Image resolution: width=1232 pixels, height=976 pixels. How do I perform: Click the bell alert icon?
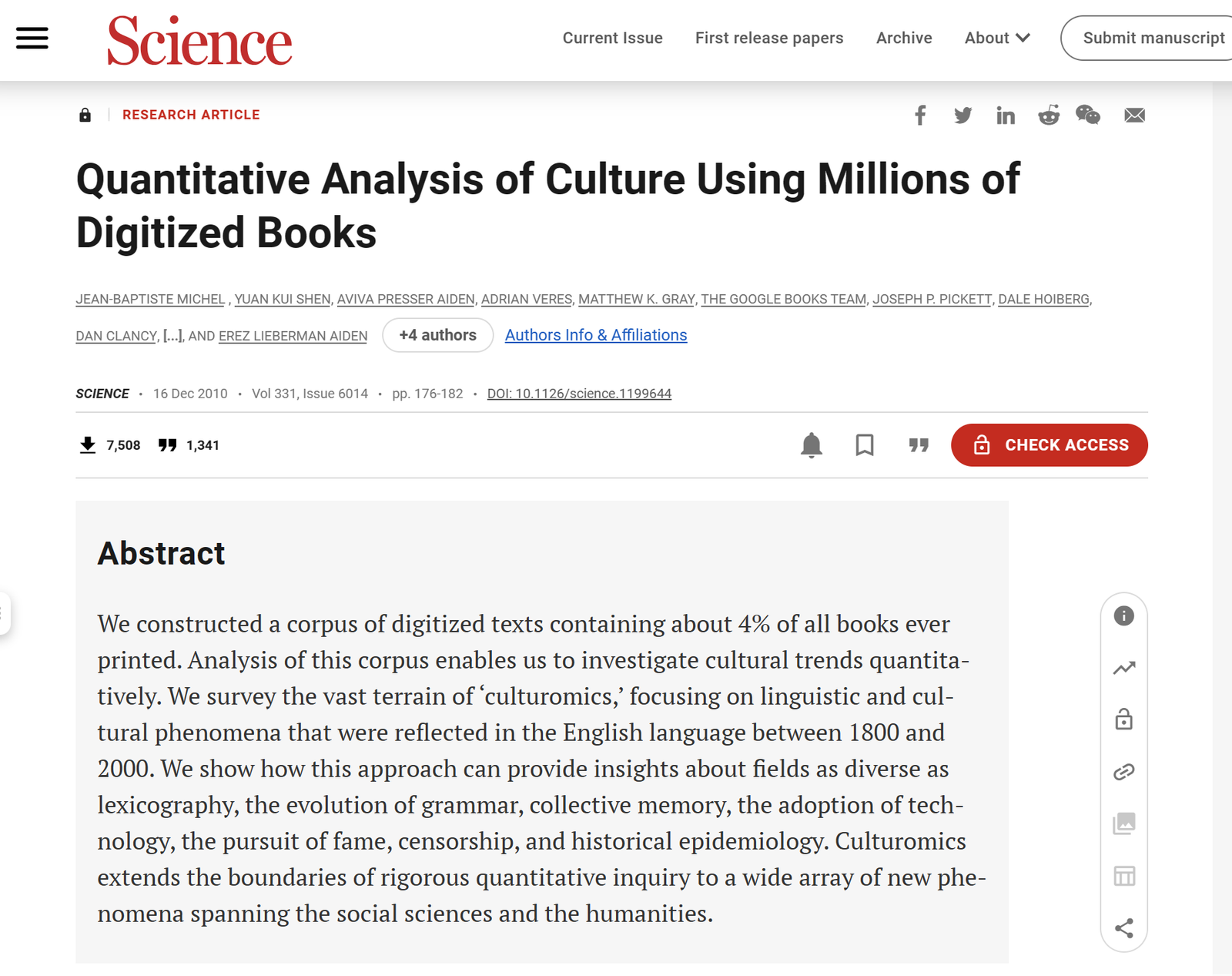click(812, 445)
